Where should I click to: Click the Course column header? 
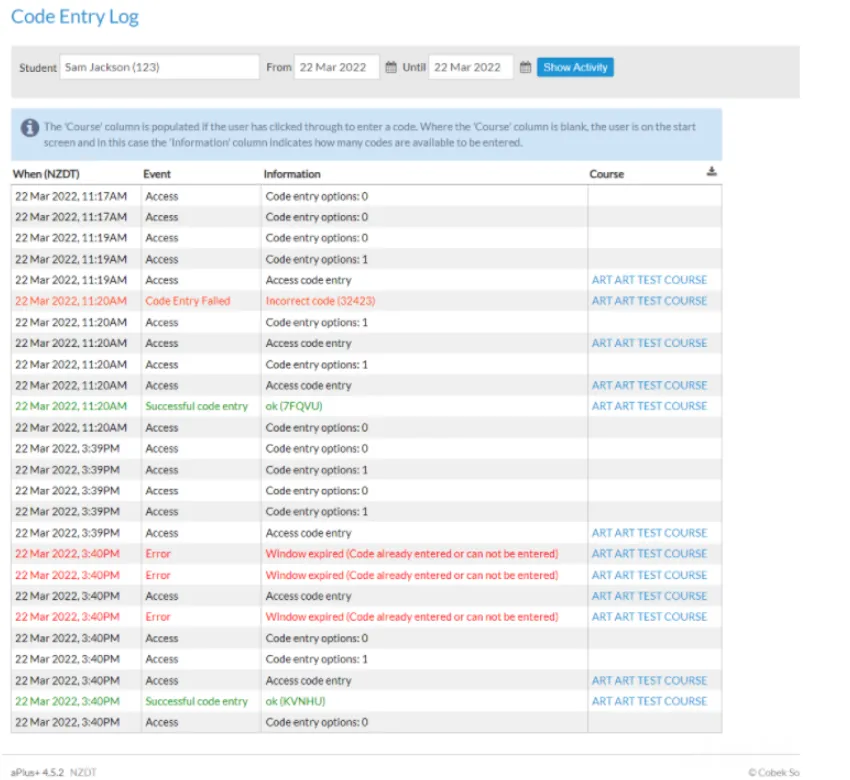[607, 174]
